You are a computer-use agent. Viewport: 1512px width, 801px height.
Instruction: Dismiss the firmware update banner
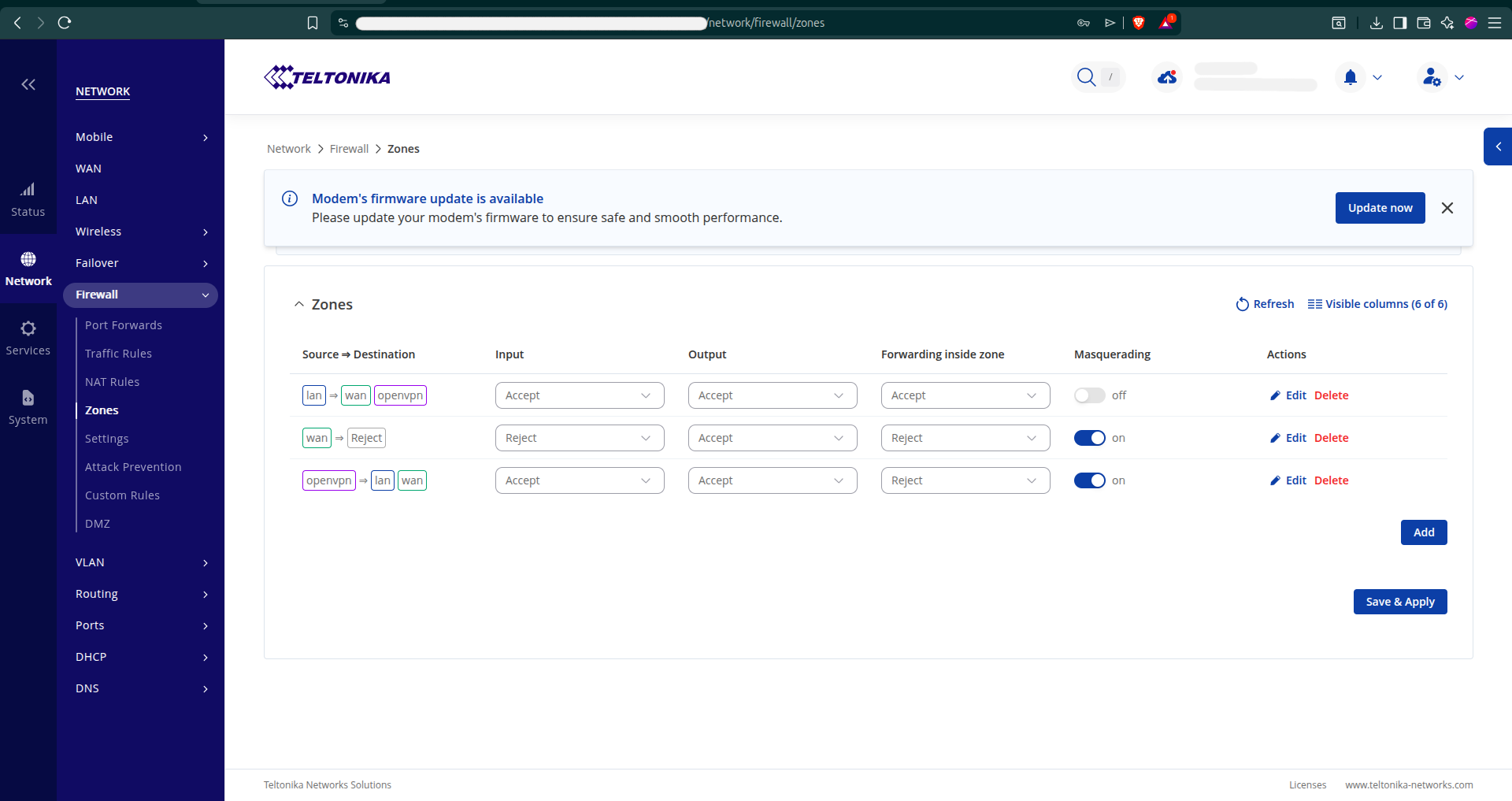[1447, 208]
